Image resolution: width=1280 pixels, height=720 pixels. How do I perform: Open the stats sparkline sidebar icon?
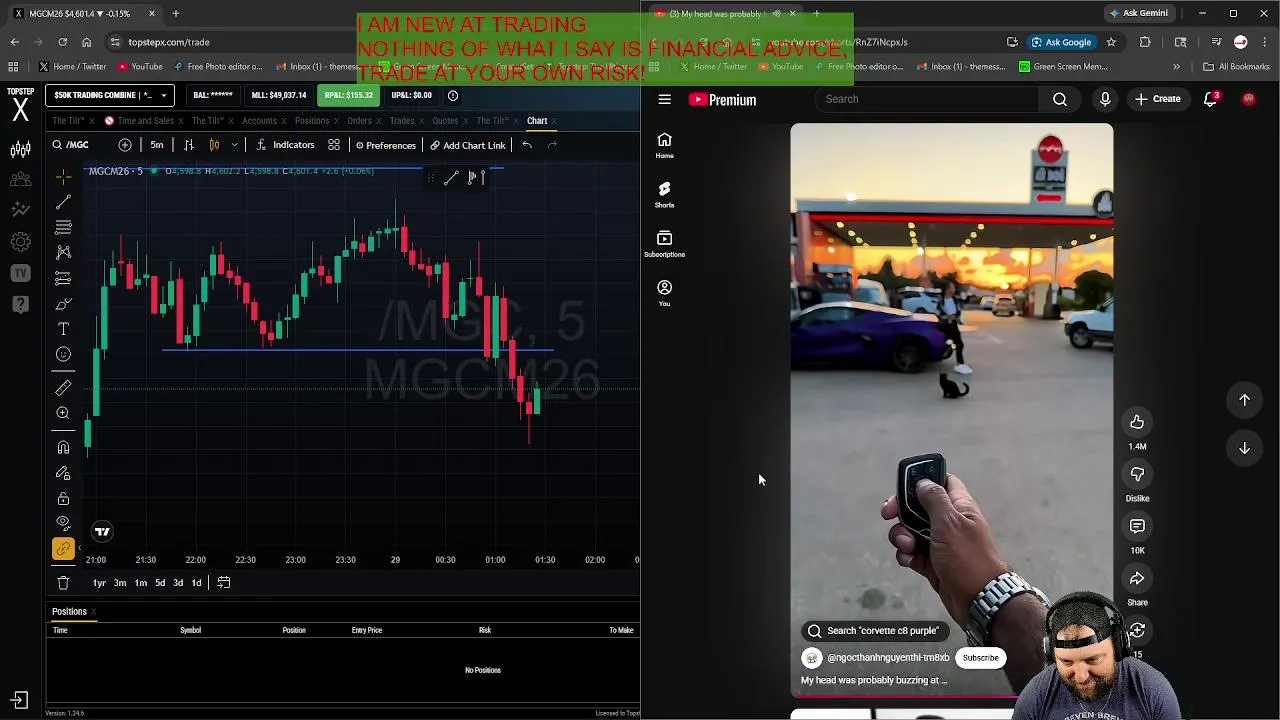tap(20, 209)
